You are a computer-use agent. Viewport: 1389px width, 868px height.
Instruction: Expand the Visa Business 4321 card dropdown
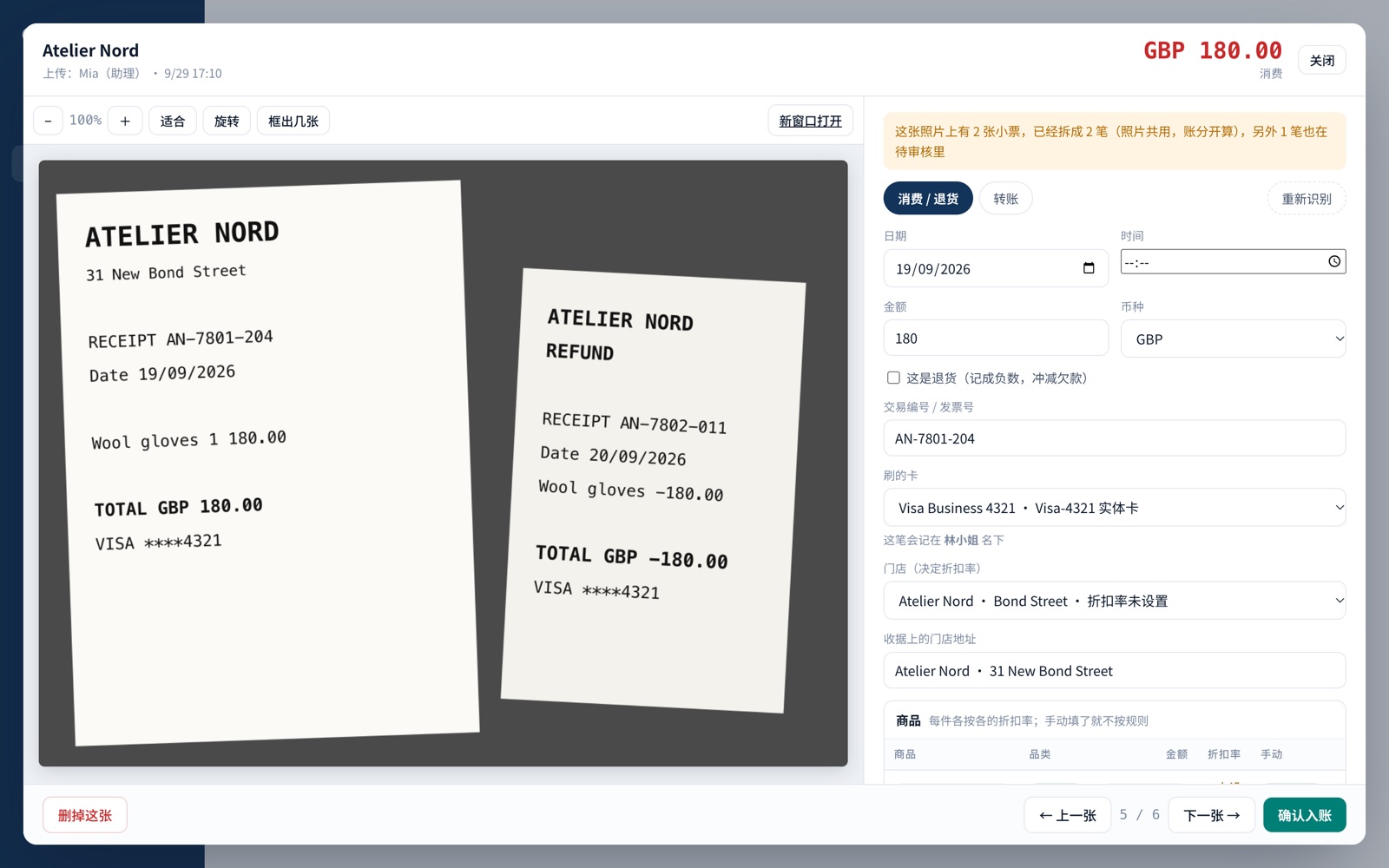click(1115, 508)
